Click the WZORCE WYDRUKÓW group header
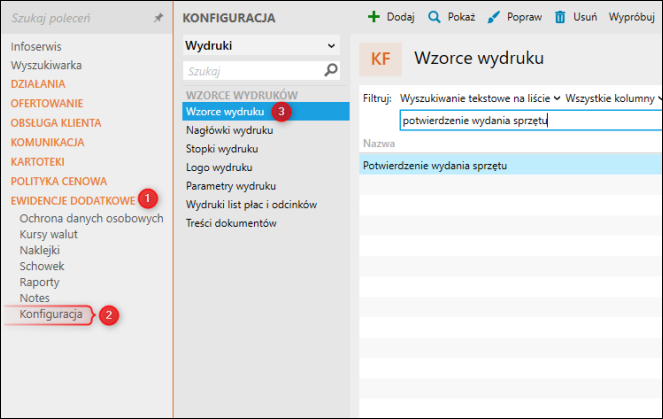The width and height of the screenshot is (663, 419). [x=242, y=95]
